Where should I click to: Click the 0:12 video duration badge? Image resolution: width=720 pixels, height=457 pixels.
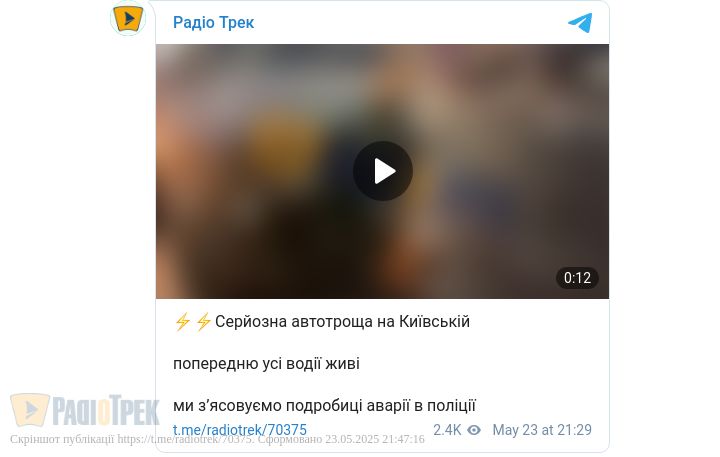[577, 278]
